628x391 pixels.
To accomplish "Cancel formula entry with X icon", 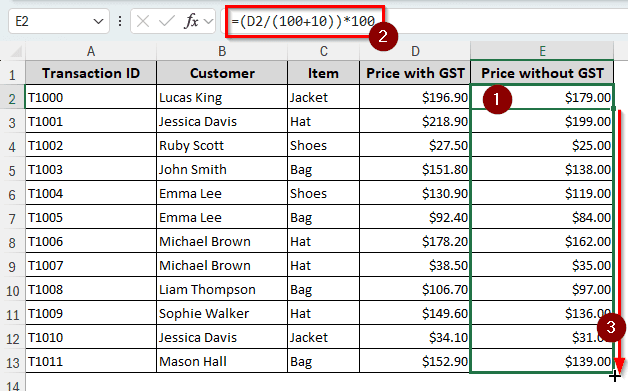I will coord(143,21).
